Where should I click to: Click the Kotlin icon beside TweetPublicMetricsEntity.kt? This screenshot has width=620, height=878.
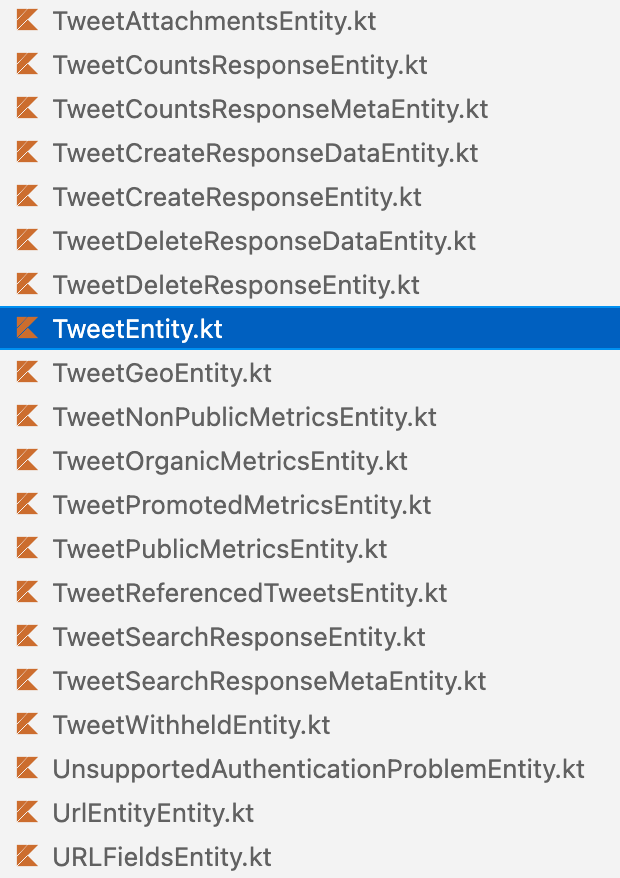(x=26, y=548)
